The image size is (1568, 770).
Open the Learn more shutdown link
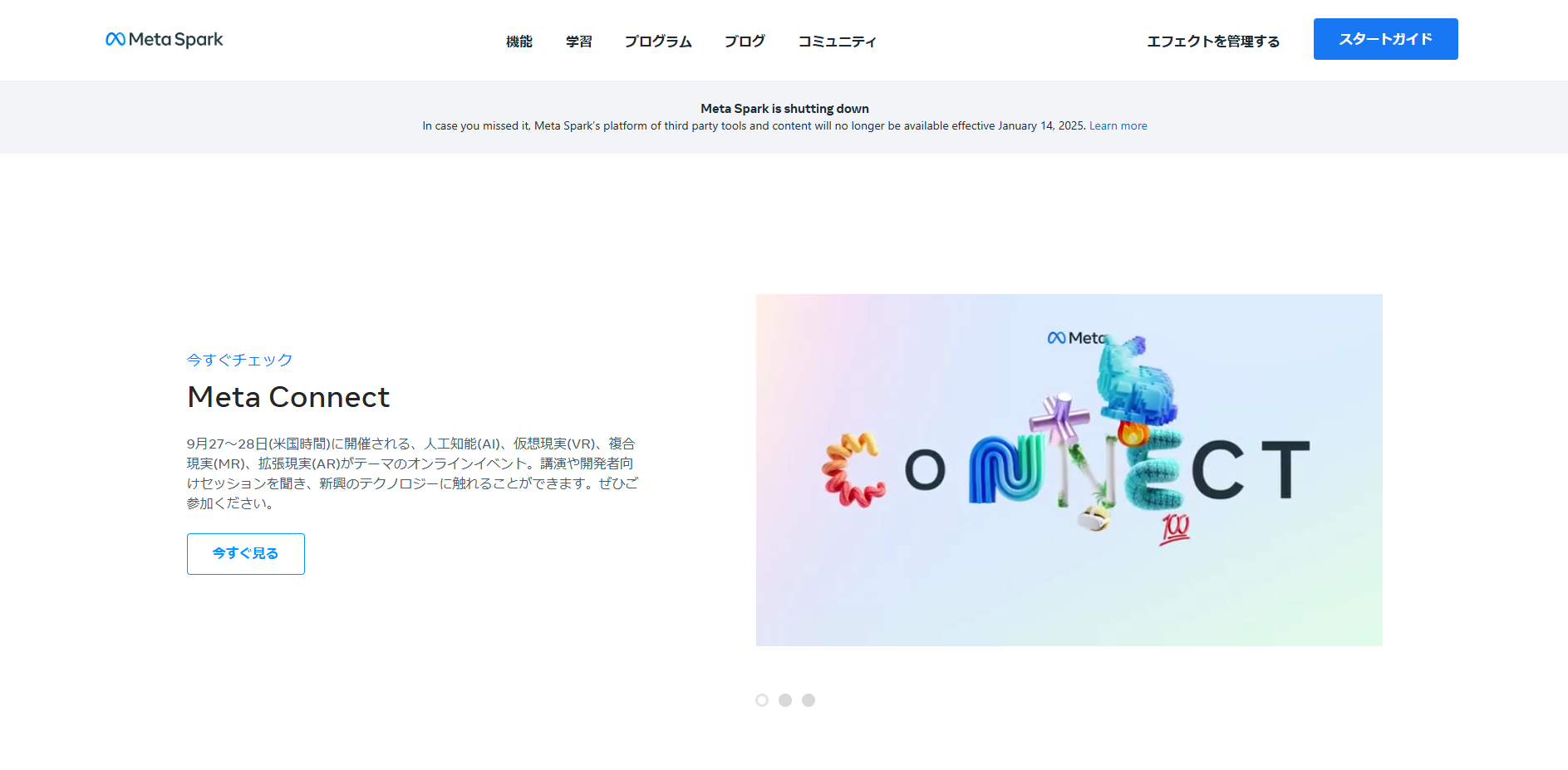[1118, 126]
